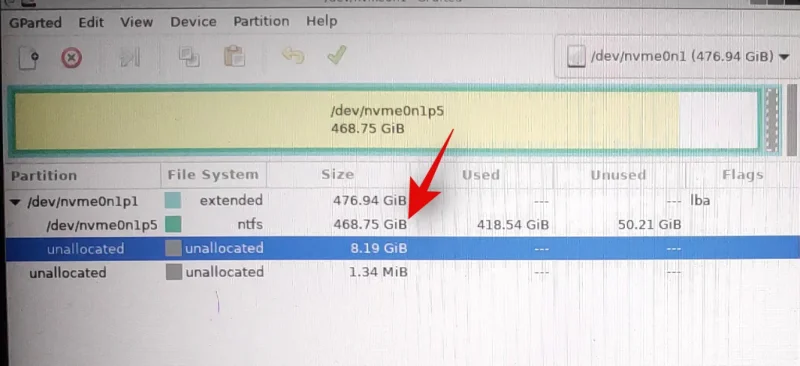Click the Copy partition toolbar icon

[189, 57]
